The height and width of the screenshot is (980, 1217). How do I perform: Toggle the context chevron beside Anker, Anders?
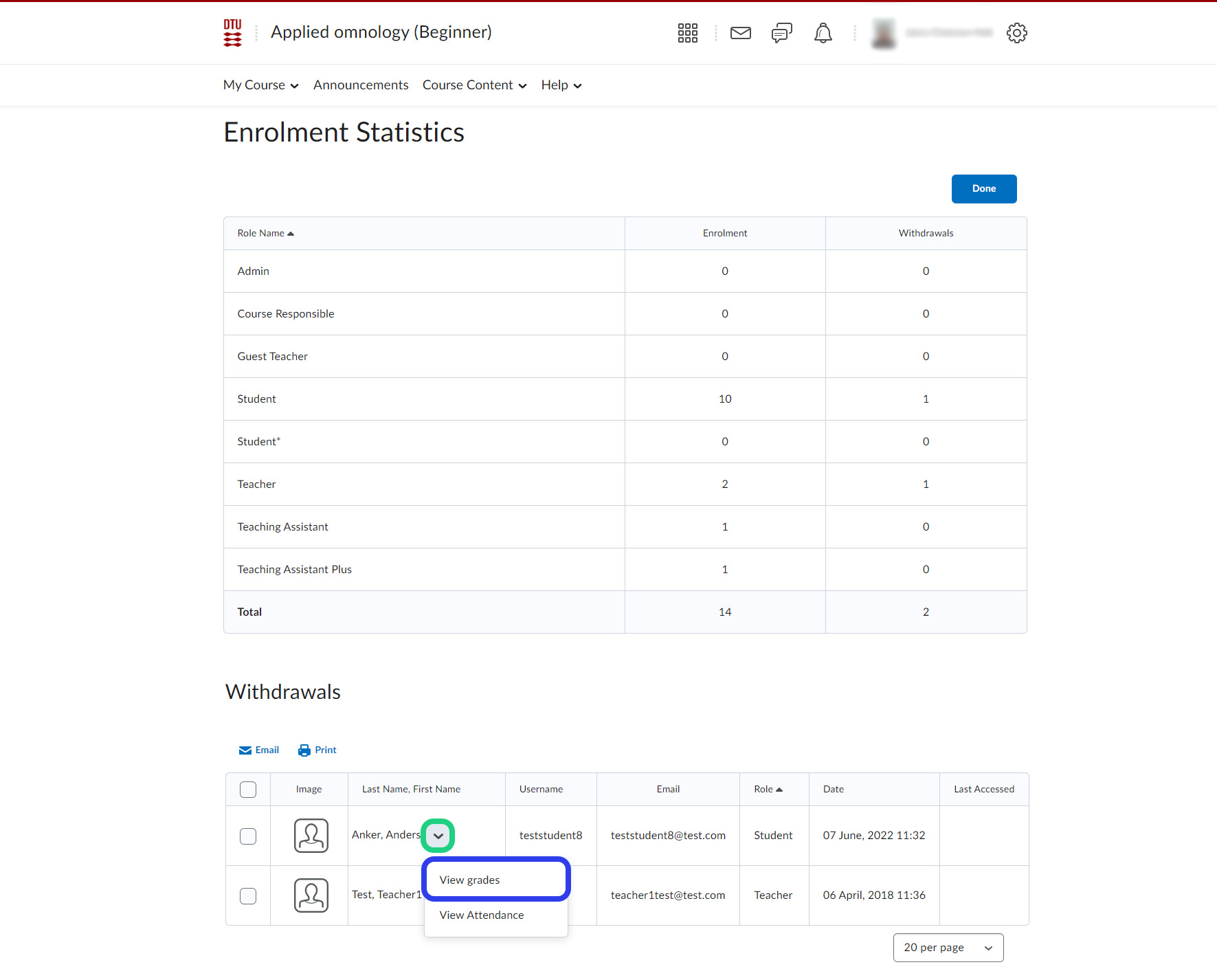[x=438, y=836]
